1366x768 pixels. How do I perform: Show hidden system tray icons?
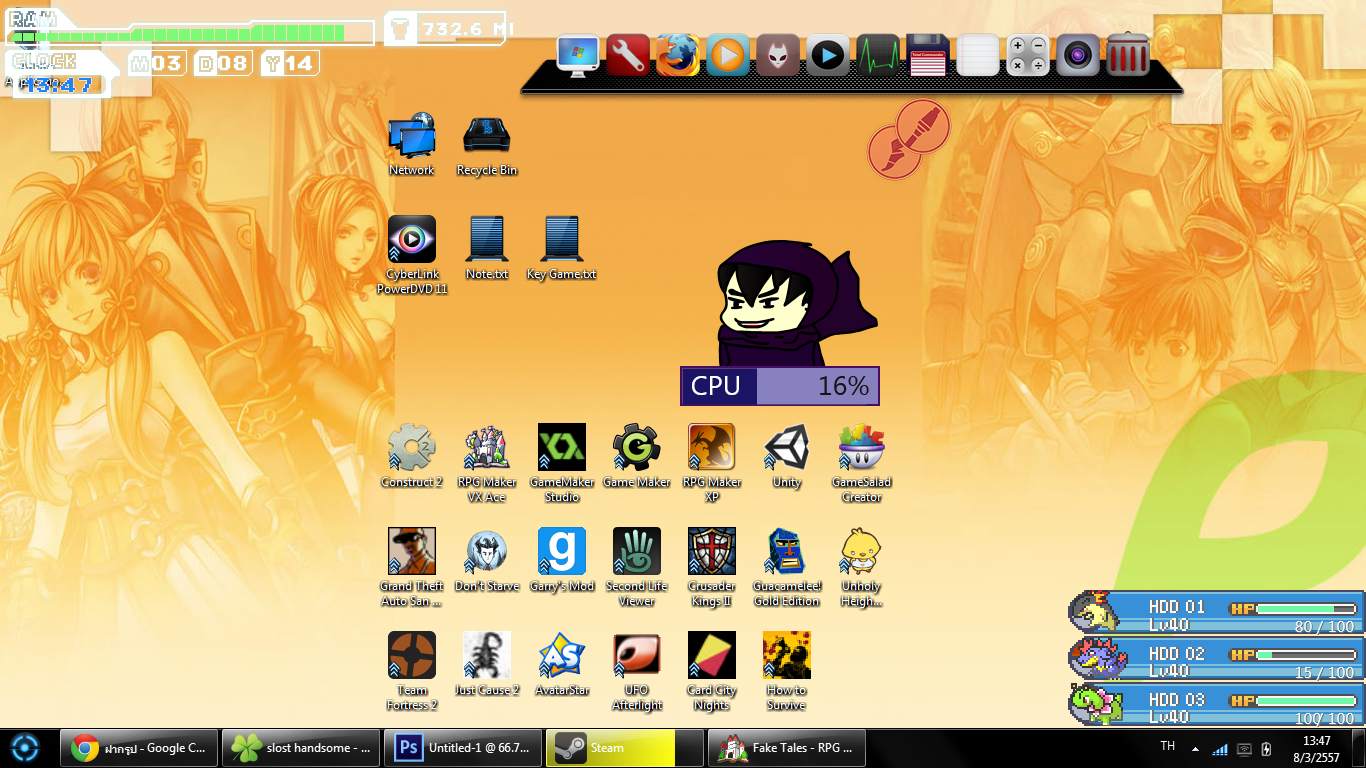1195,748
